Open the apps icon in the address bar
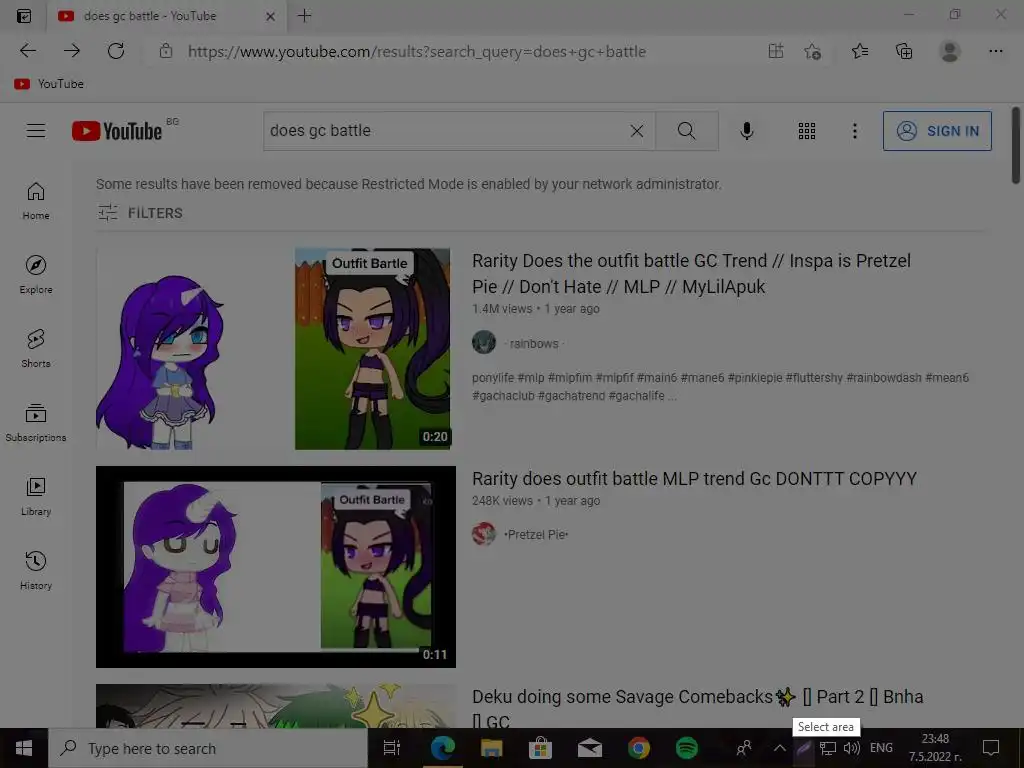 [776, 51]
